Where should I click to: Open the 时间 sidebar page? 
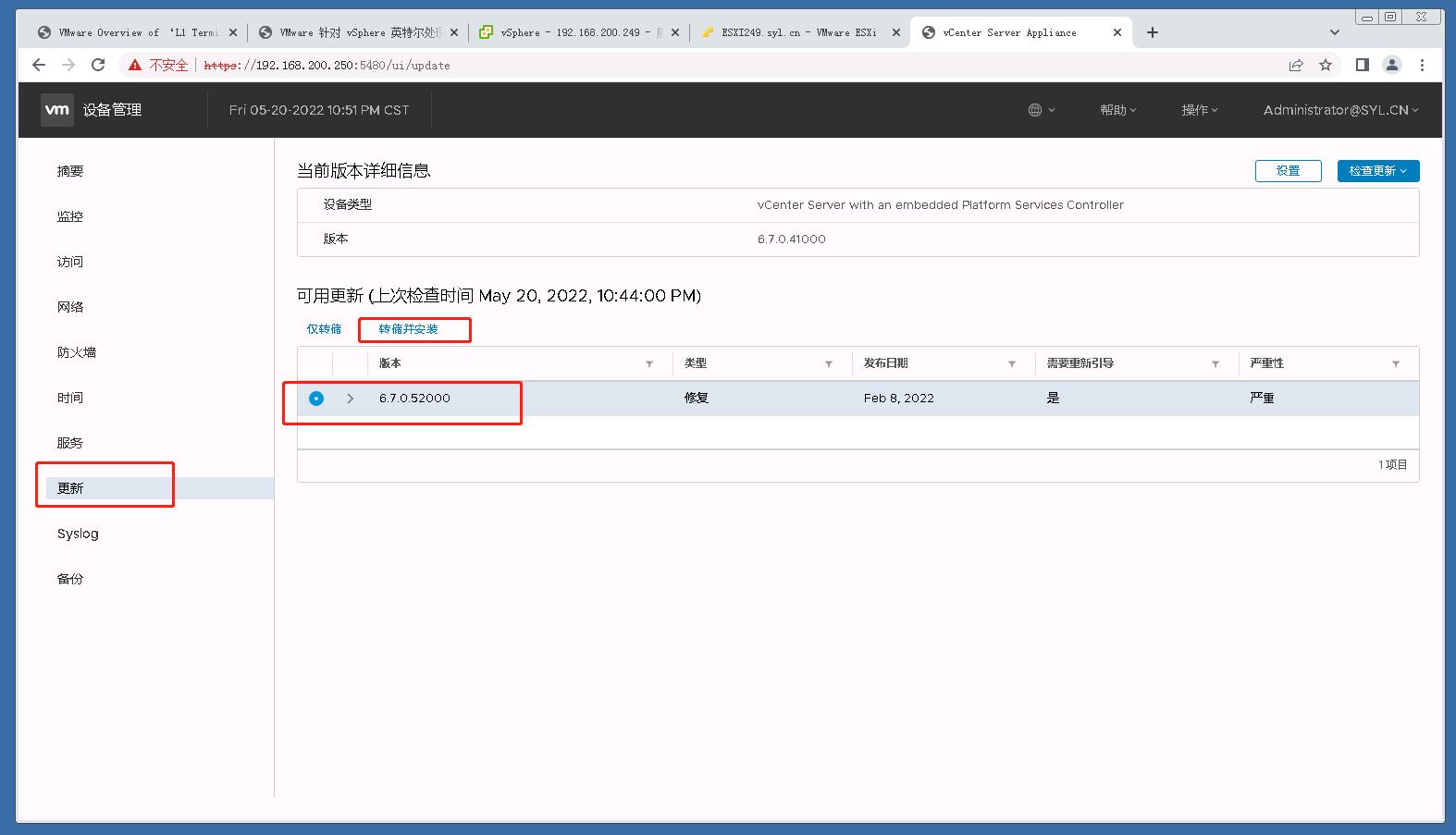pyautogui.click(x=70, y=398)
